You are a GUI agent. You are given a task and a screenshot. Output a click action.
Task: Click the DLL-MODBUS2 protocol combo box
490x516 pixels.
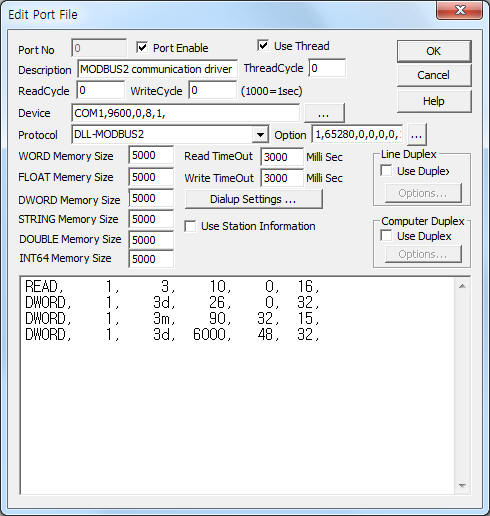click(x=170, y=134)
